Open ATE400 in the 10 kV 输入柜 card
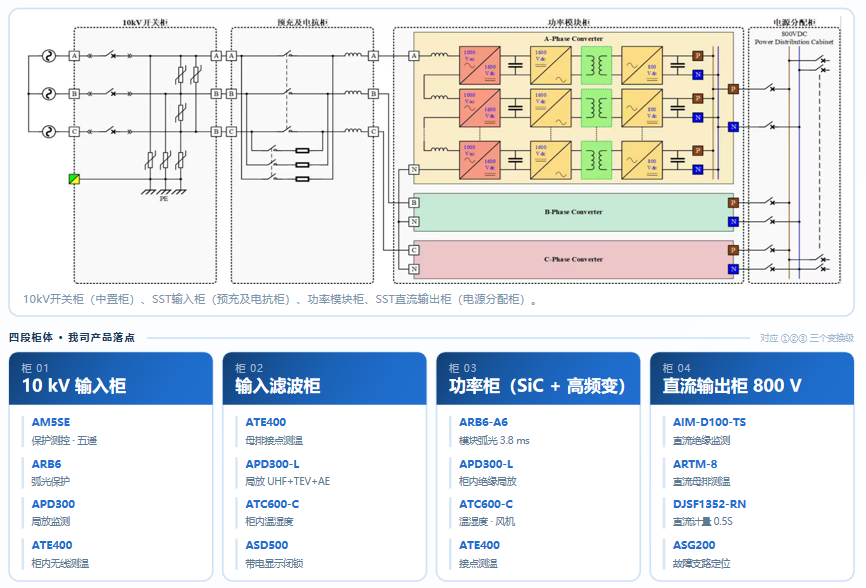Screen dimensions: 866x588 pyautogui.click(x=52, y=545)
